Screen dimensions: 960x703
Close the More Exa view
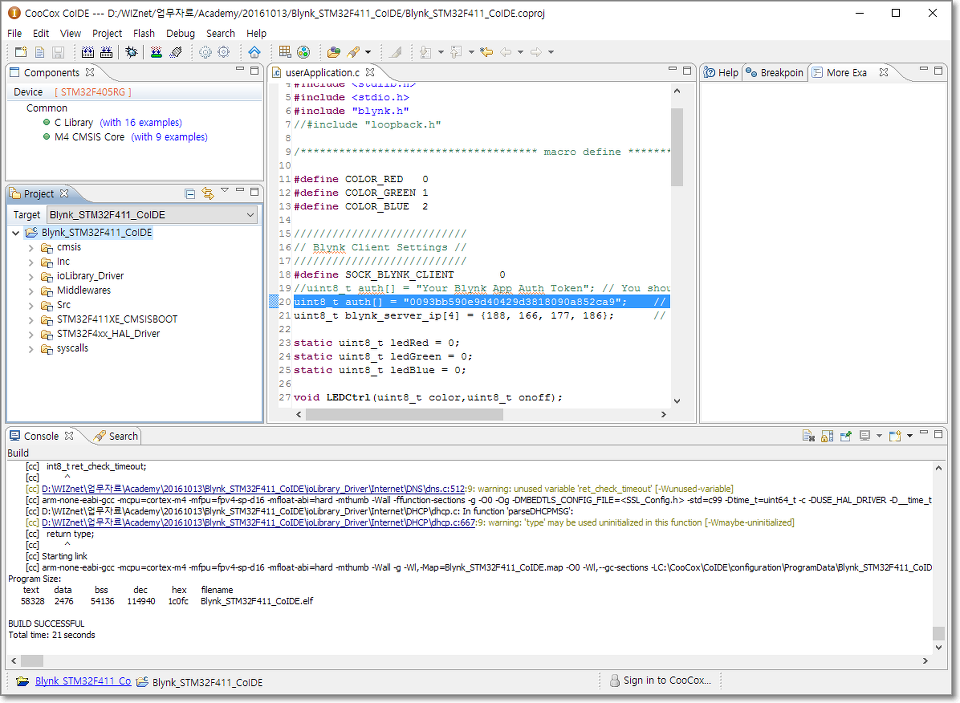click(x=883, y=72)
